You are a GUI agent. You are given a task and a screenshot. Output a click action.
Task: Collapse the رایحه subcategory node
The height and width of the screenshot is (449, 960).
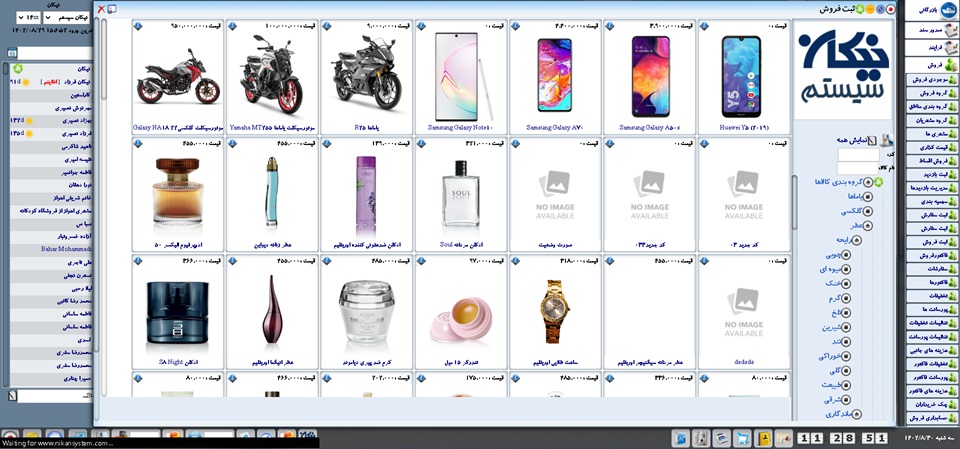[857, 240]
